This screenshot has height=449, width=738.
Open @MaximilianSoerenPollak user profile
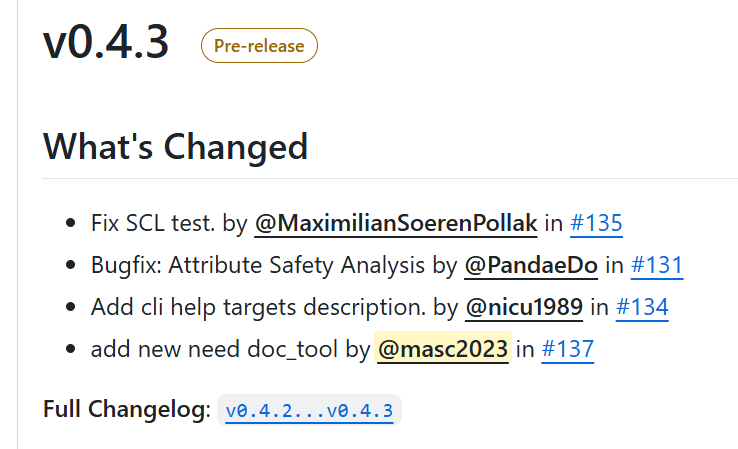pyautogui.click(x=396, y=223)
